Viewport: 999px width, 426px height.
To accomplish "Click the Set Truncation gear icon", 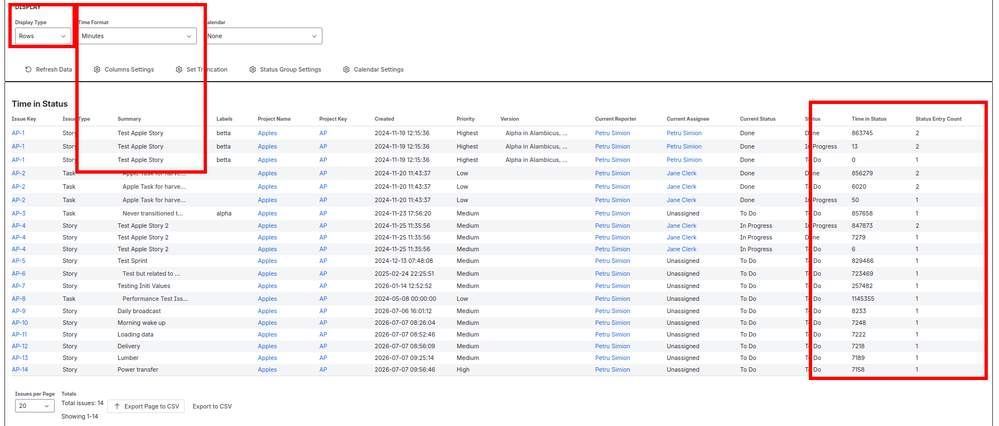I will tap(179, 69).
